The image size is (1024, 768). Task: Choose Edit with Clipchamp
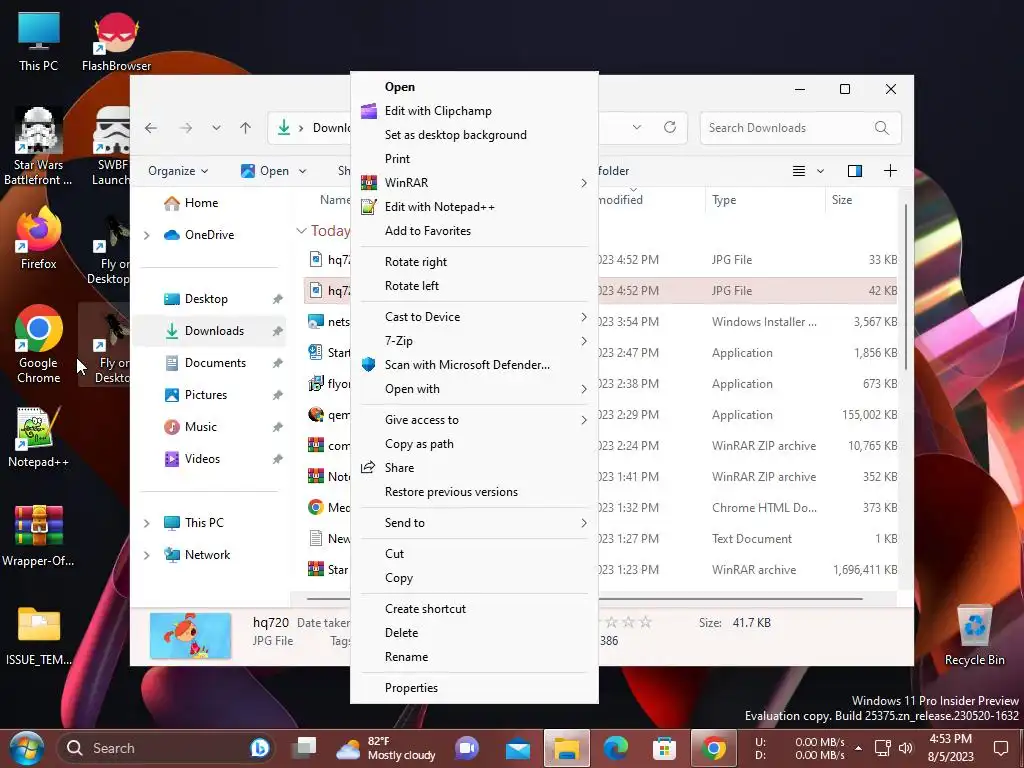[475, 111]
